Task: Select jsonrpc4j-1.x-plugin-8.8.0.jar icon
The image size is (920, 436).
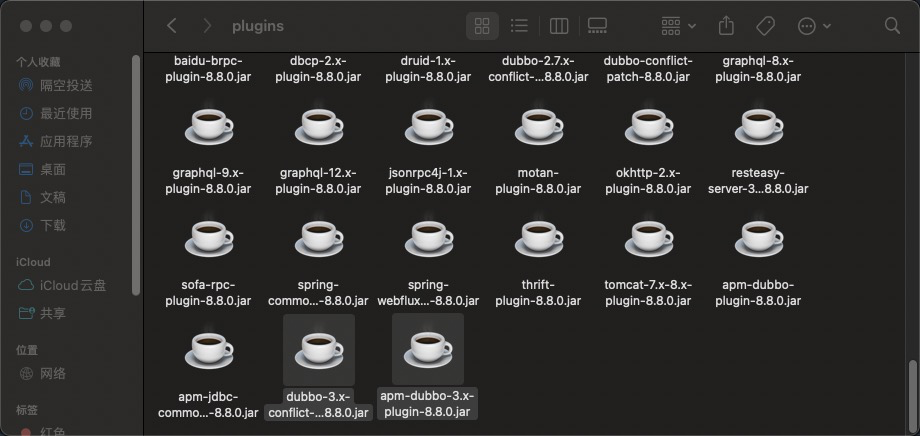Action: pyautogui.click(x=428, y=126)
